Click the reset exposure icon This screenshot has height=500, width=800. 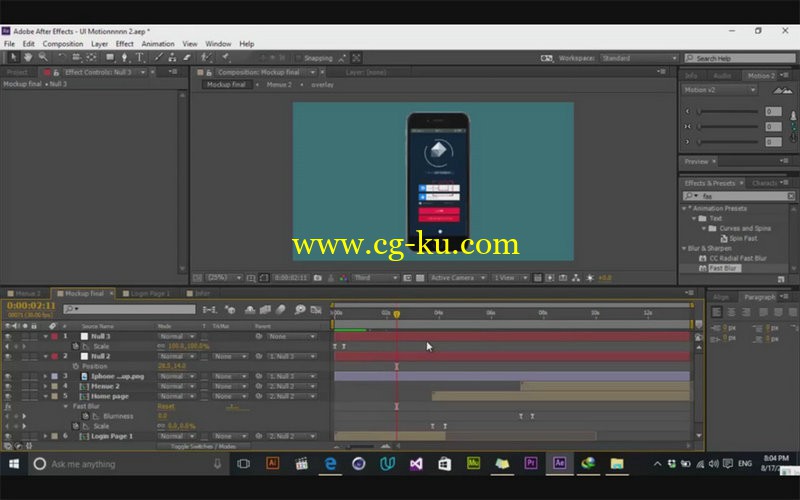click(x=590, y=278)
